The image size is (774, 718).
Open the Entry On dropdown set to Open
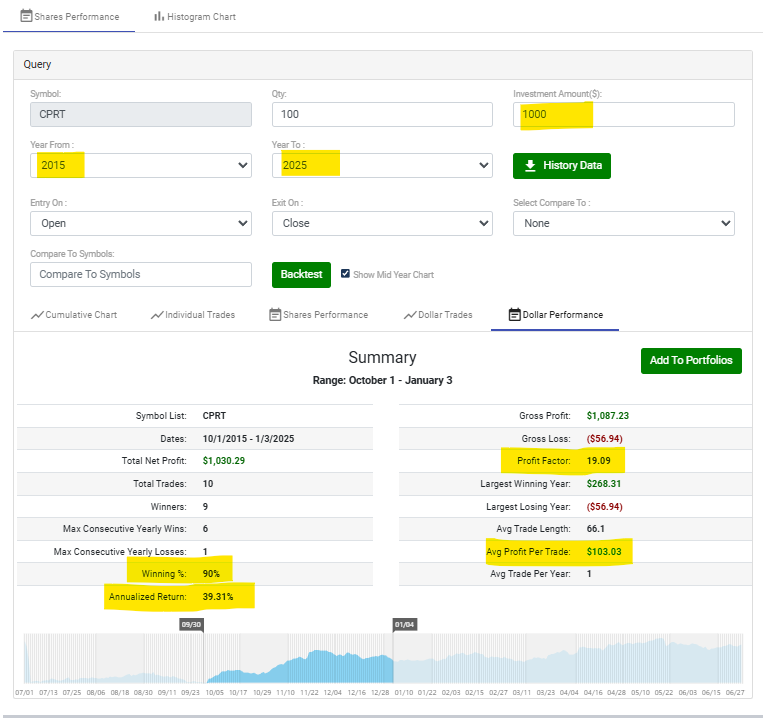coord(140,223)
